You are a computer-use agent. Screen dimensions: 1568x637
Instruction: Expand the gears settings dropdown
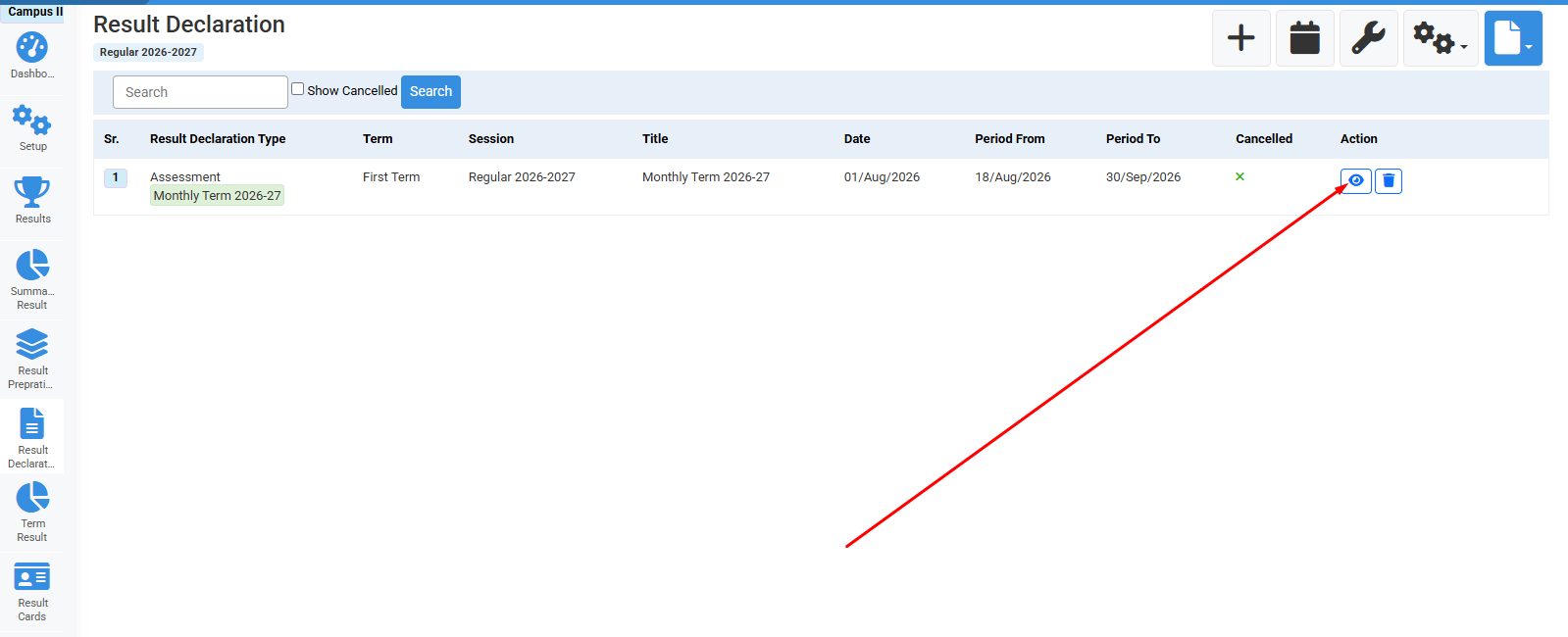(1441, 38)
